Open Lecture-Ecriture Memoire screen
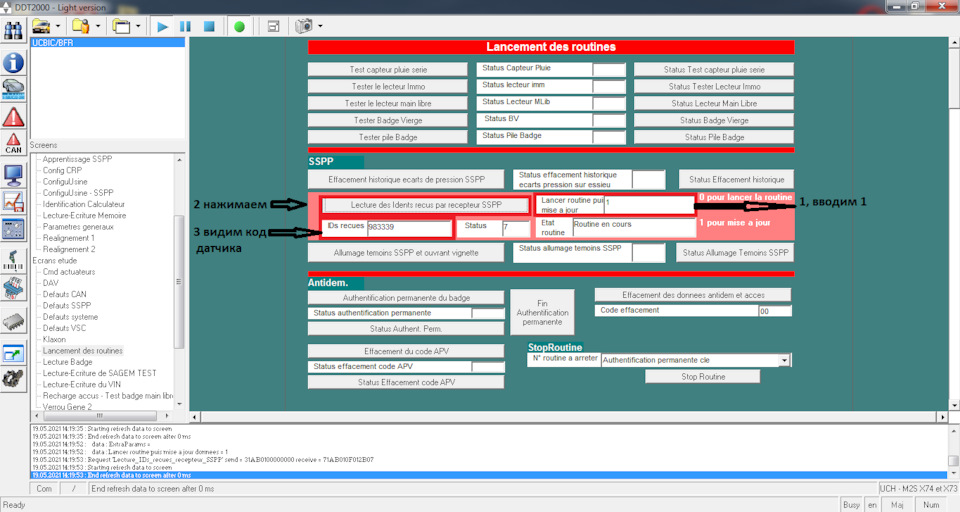The height and width of the screenshot is (512, 960). (x=84, y=216)
